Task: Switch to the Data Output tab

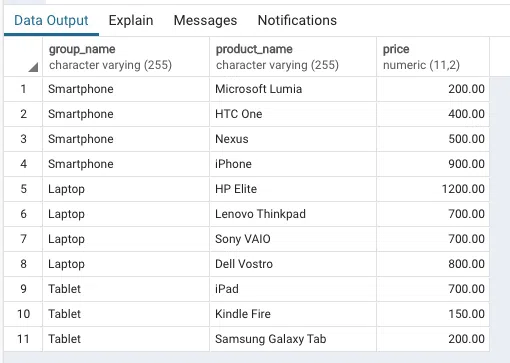Action: (x=51, y=20)
